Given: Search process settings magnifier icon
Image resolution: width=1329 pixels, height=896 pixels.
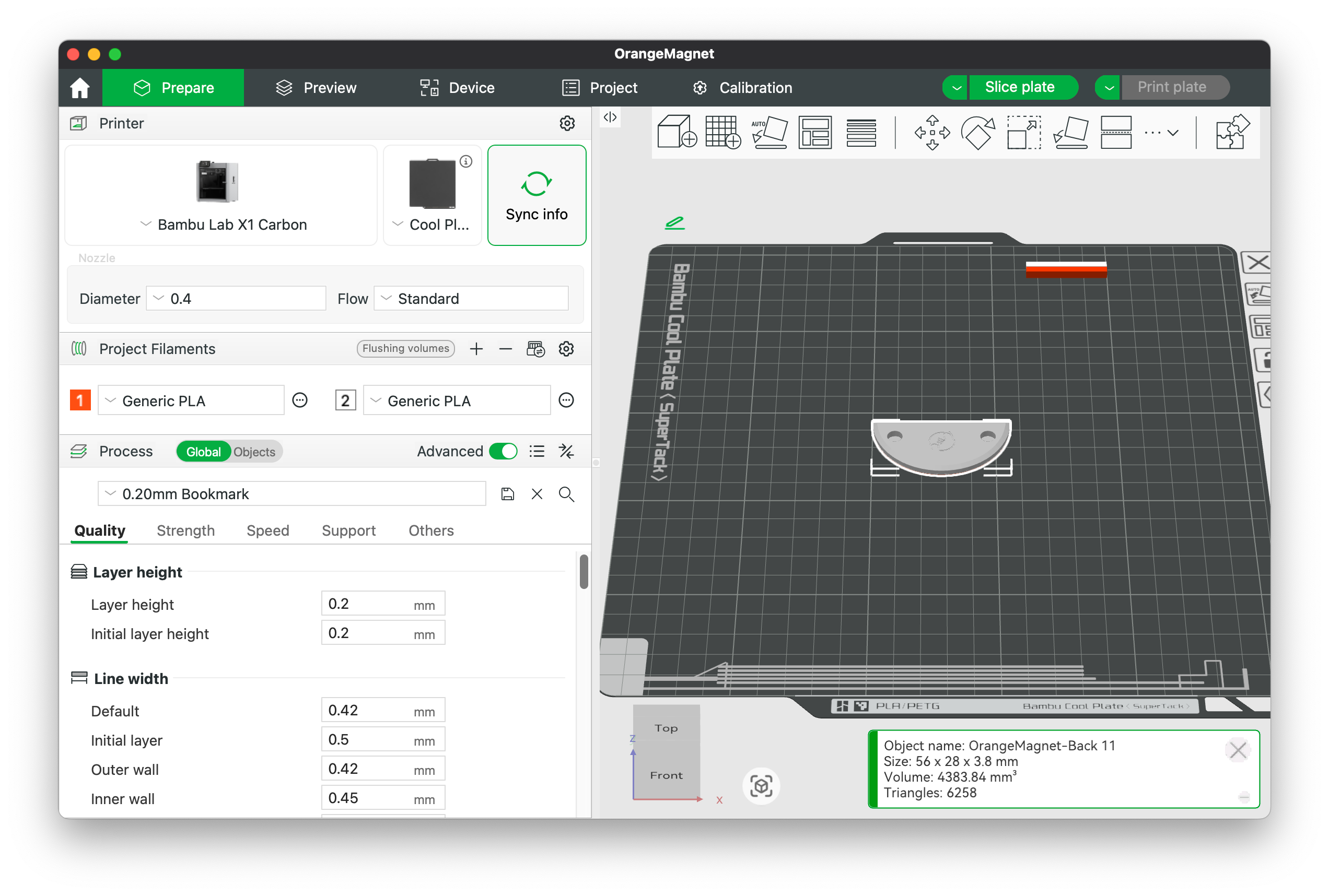Looking at the screenshot, I should click(x=566, y=494).
